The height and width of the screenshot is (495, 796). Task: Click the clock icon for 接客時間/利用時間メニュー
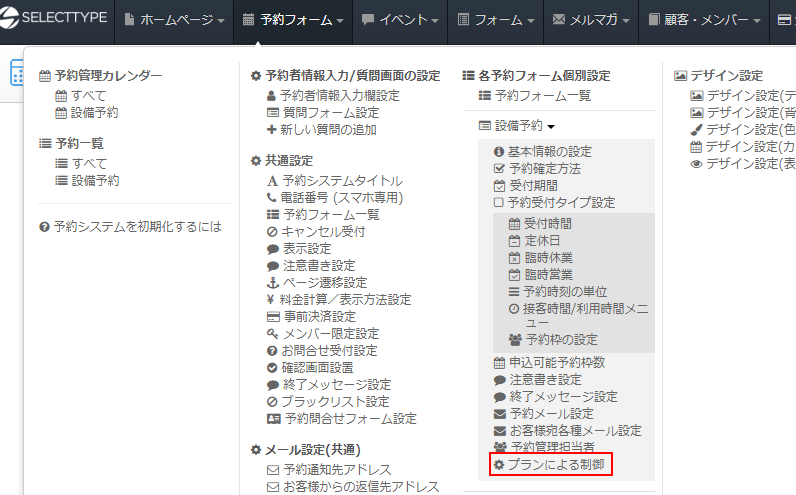click(x=514, y=309)
